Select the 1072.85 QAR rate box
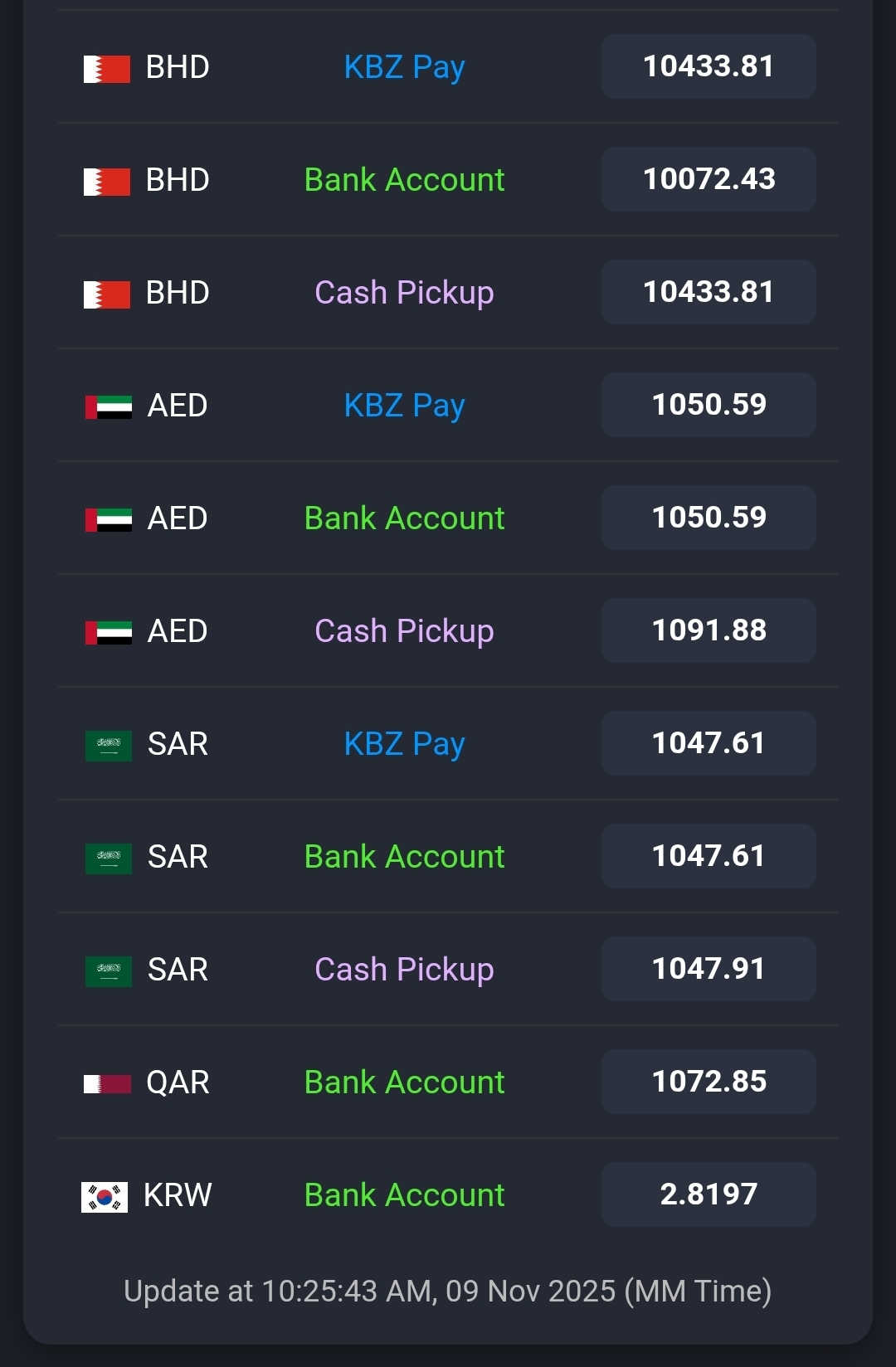The image size is (896, 1367). click(709, 1082)
